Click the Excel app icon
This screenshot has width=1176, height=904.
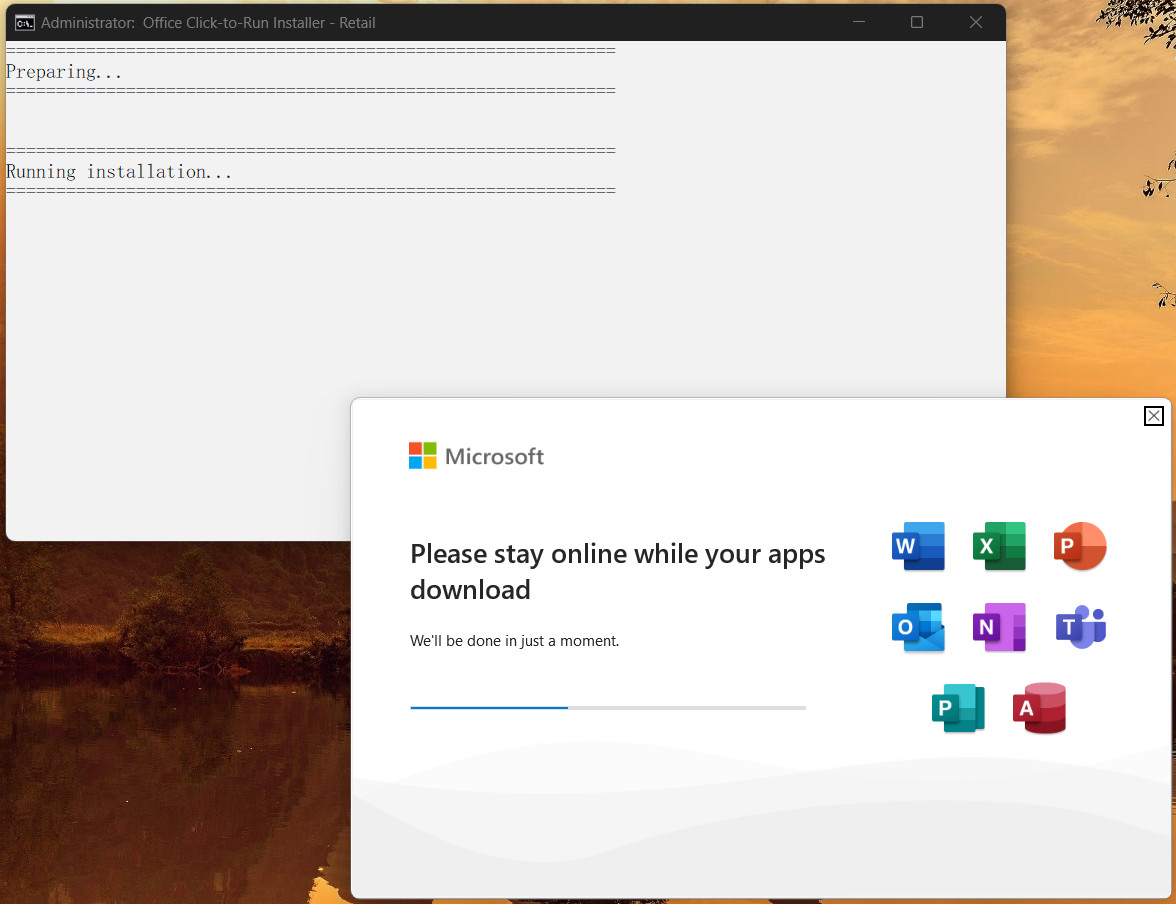pyautogui.click(x=999, y=546)
